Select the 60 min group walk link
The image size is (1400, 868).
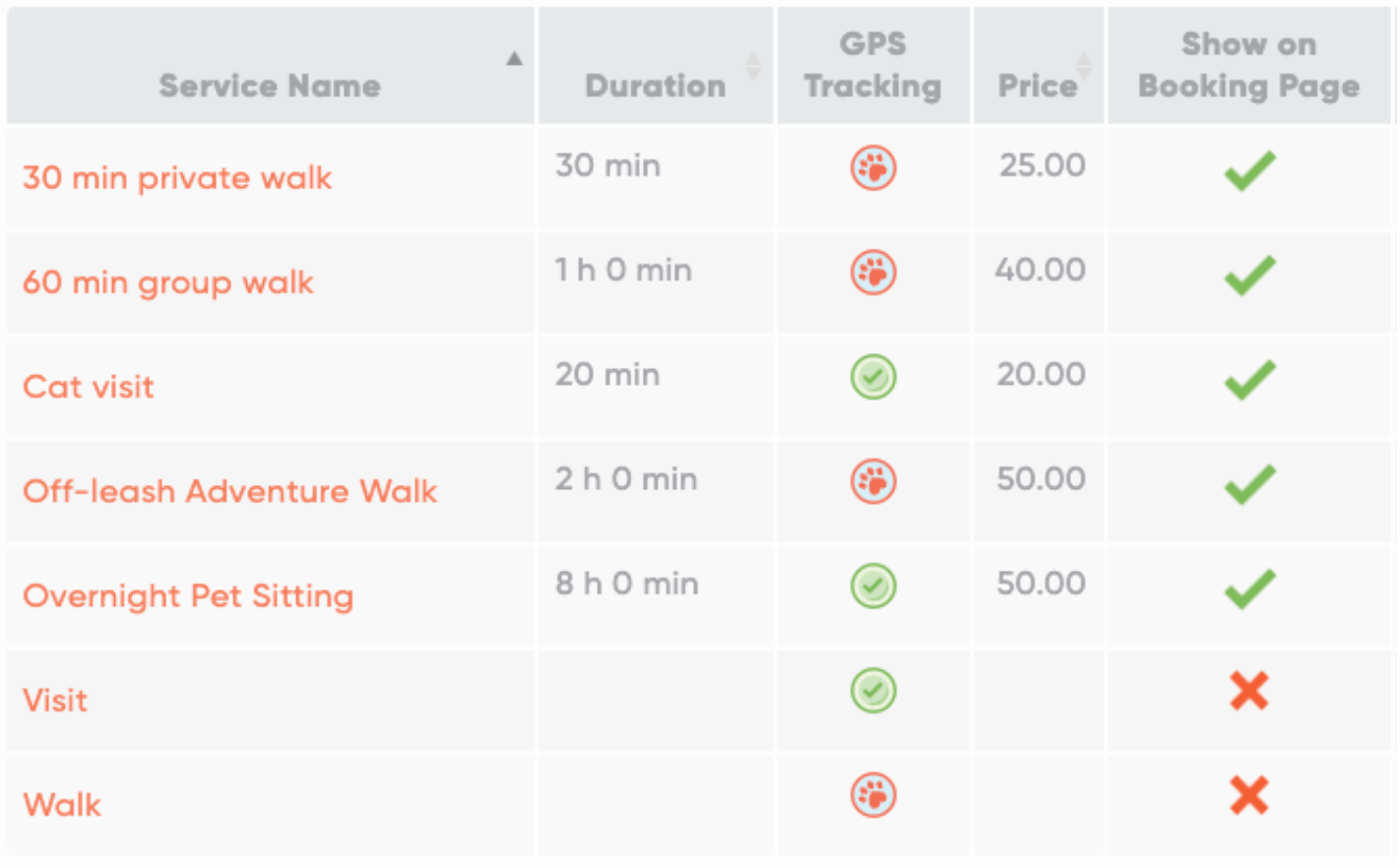click(167, 283)
